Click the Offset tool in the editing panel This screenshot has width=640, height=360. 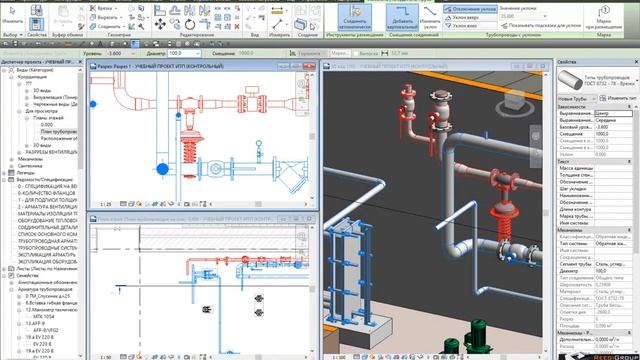pyautogui.click(x=175, y=10)
